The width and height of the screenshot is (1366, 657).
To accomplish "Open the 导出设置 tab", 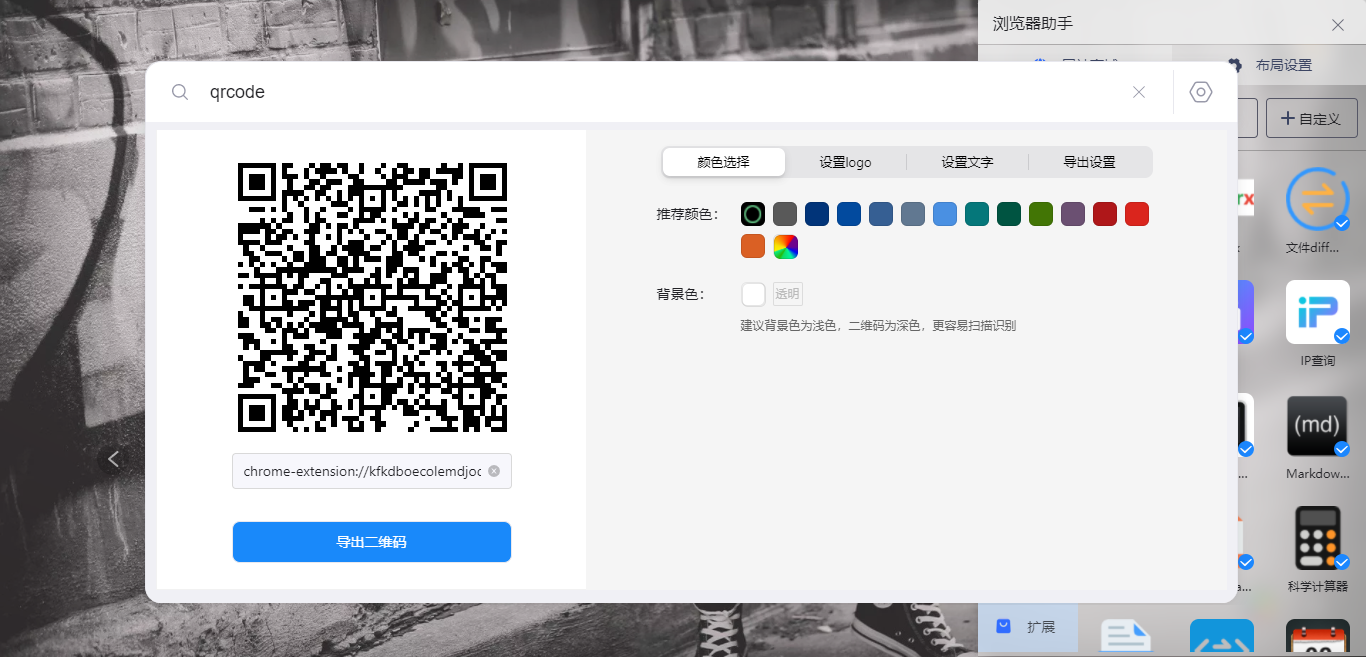I will click(x=1090, y=161).
